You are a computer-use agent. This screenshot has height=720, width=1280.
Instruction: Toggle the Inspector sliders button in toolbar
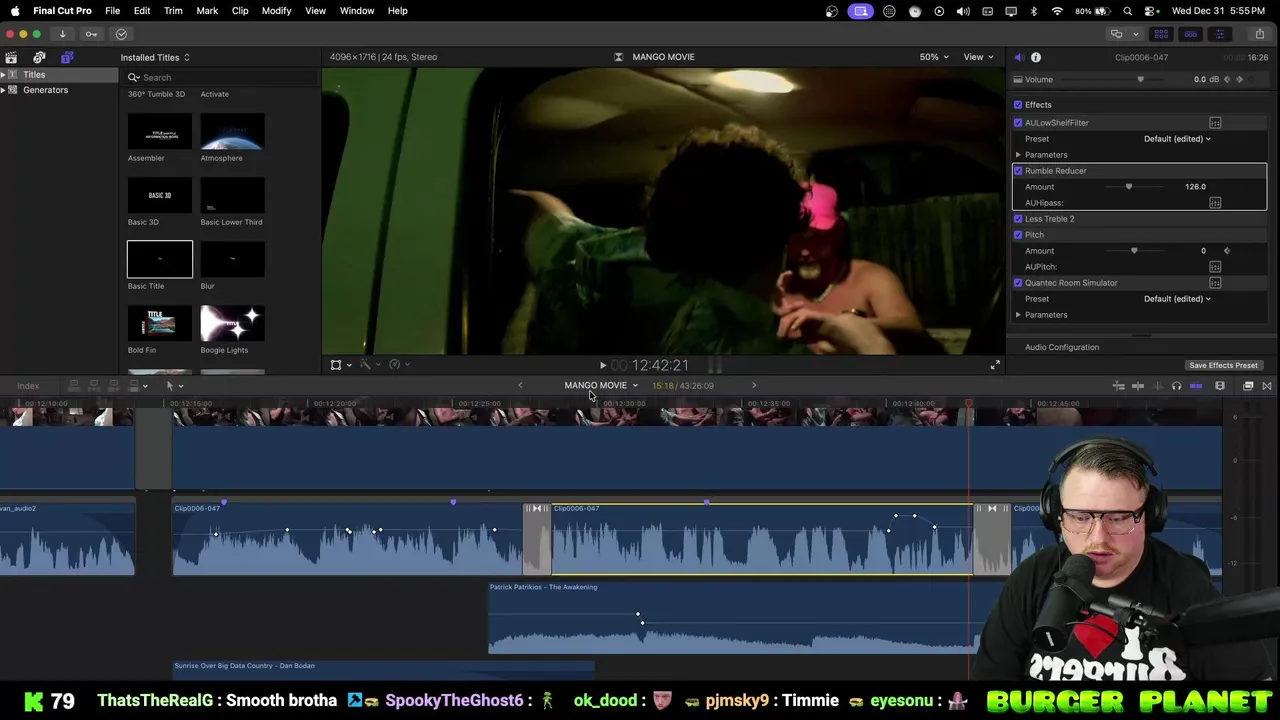click(x=1219, y=34)
